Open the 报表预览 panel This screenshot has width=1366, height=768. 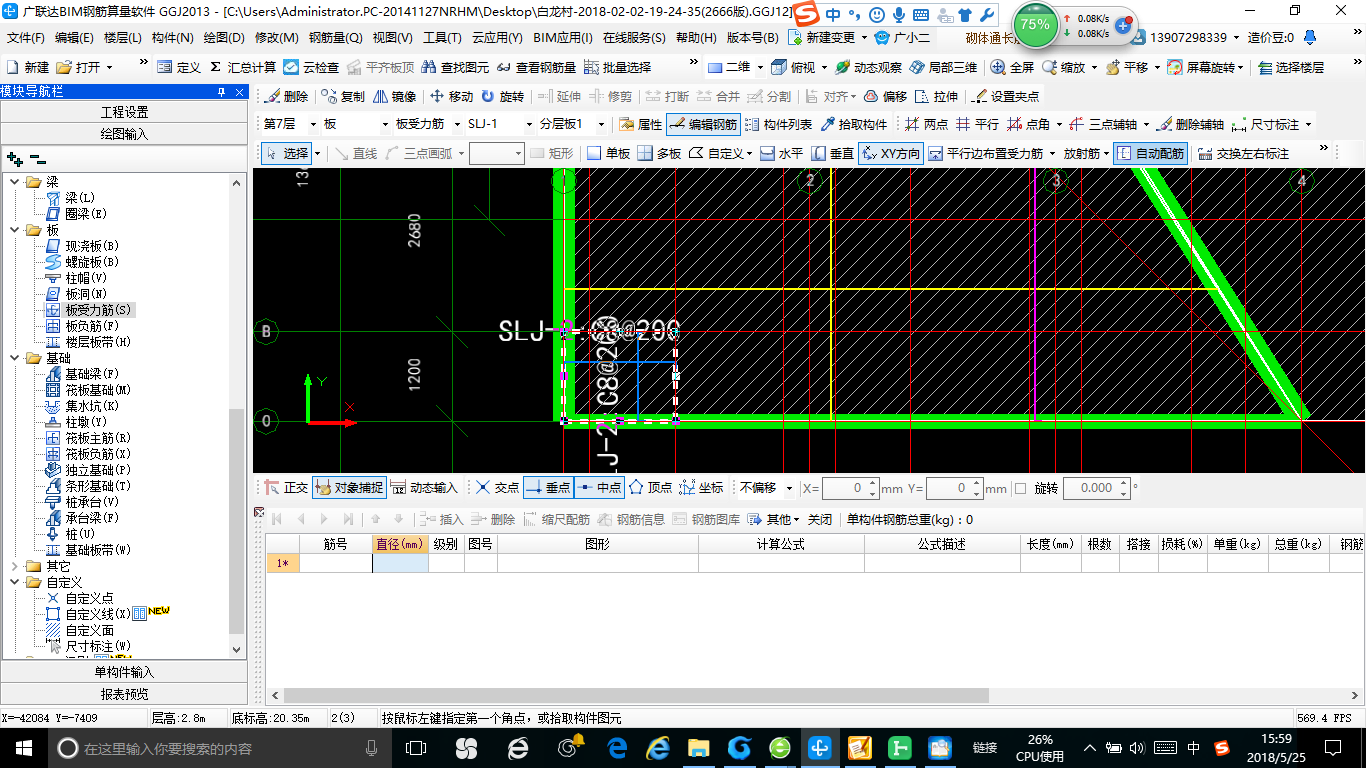click(124, 693)
